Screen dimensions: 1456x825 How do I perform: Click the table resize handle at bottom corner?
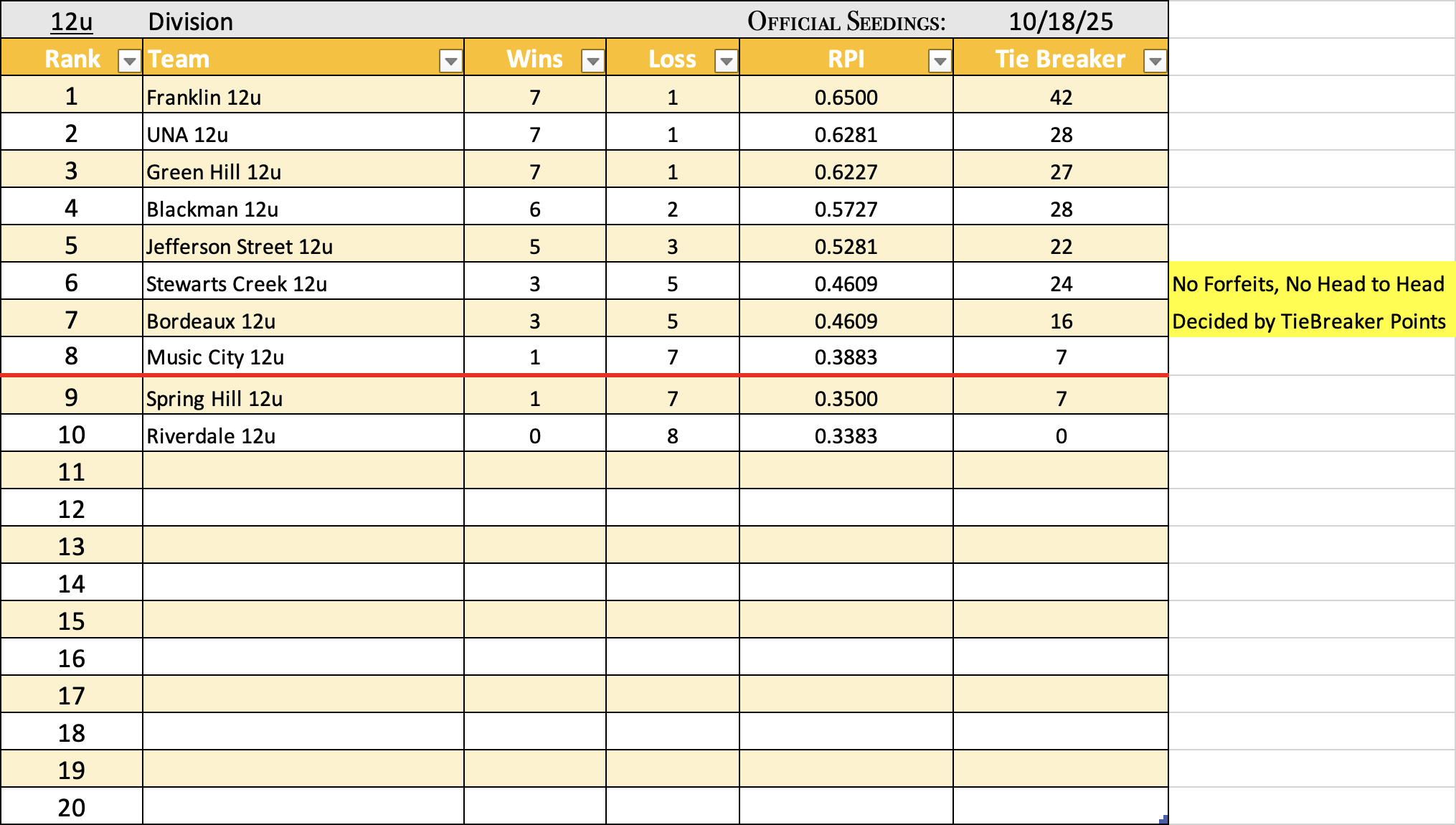pos(1163,819)
